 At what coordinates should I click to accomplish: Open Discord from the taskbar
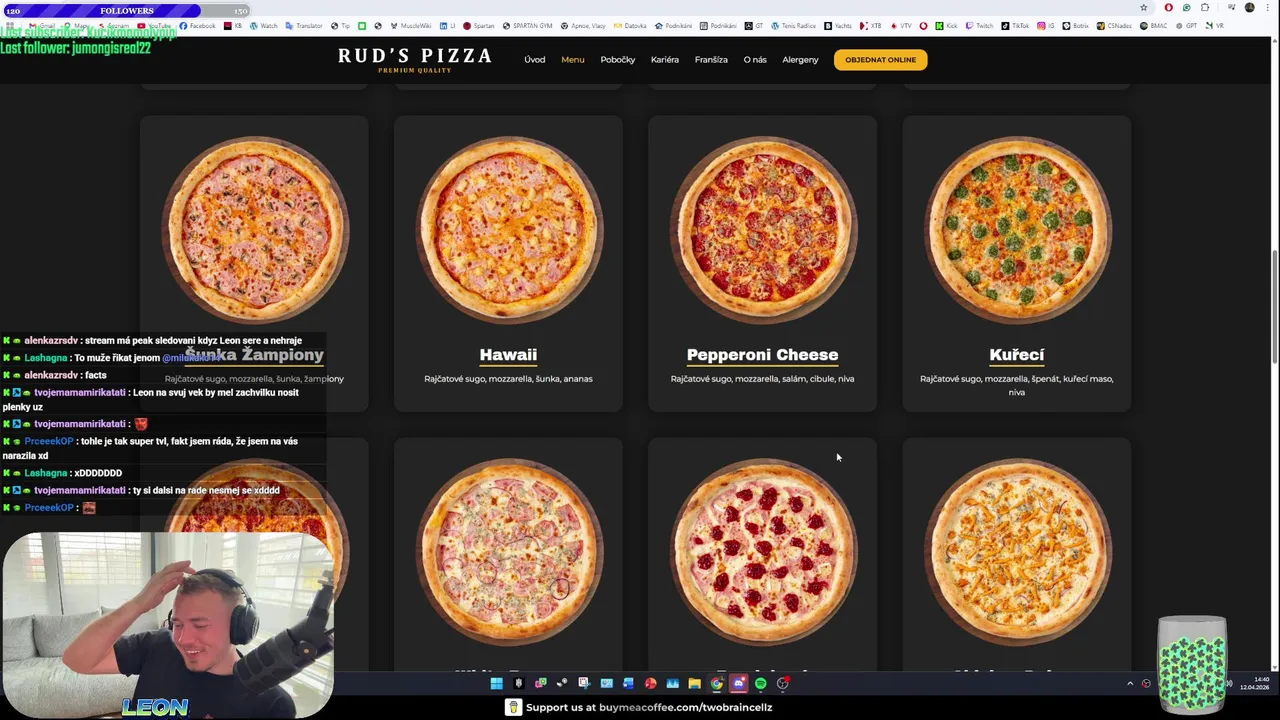point(739,683)
